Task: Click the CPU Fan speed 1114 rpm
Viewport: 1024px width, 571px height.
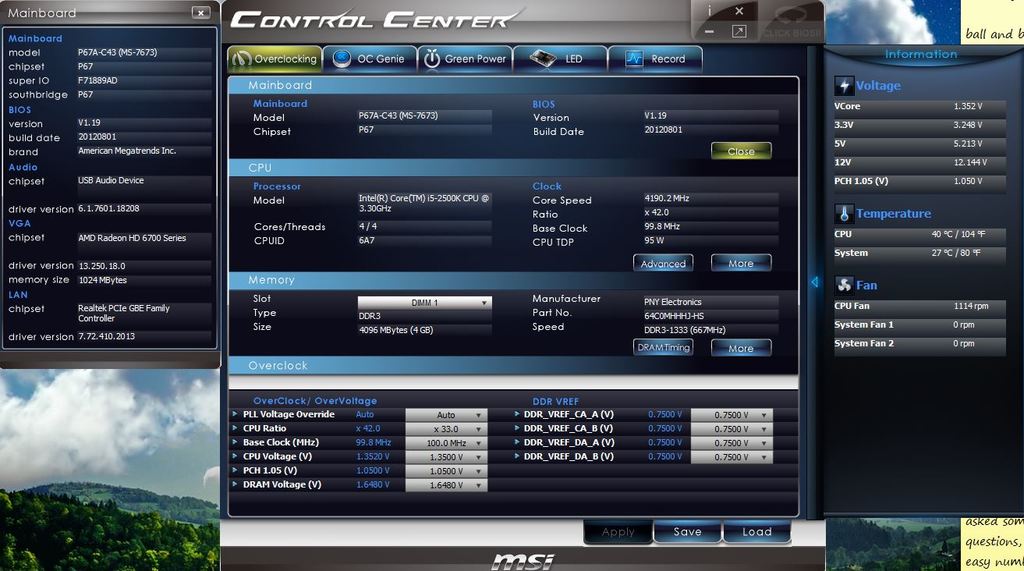Action: tap(970, 306)
